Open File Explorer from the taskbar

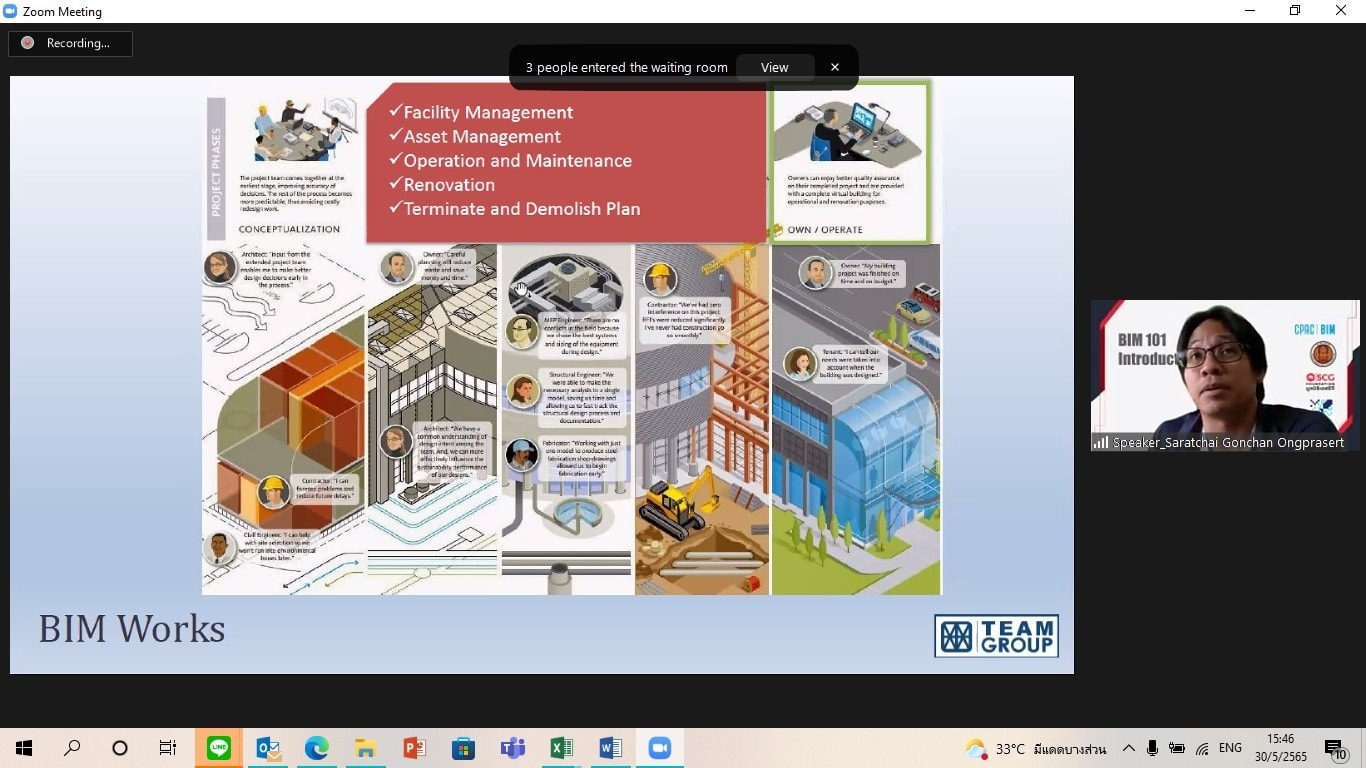click(365, 748)
